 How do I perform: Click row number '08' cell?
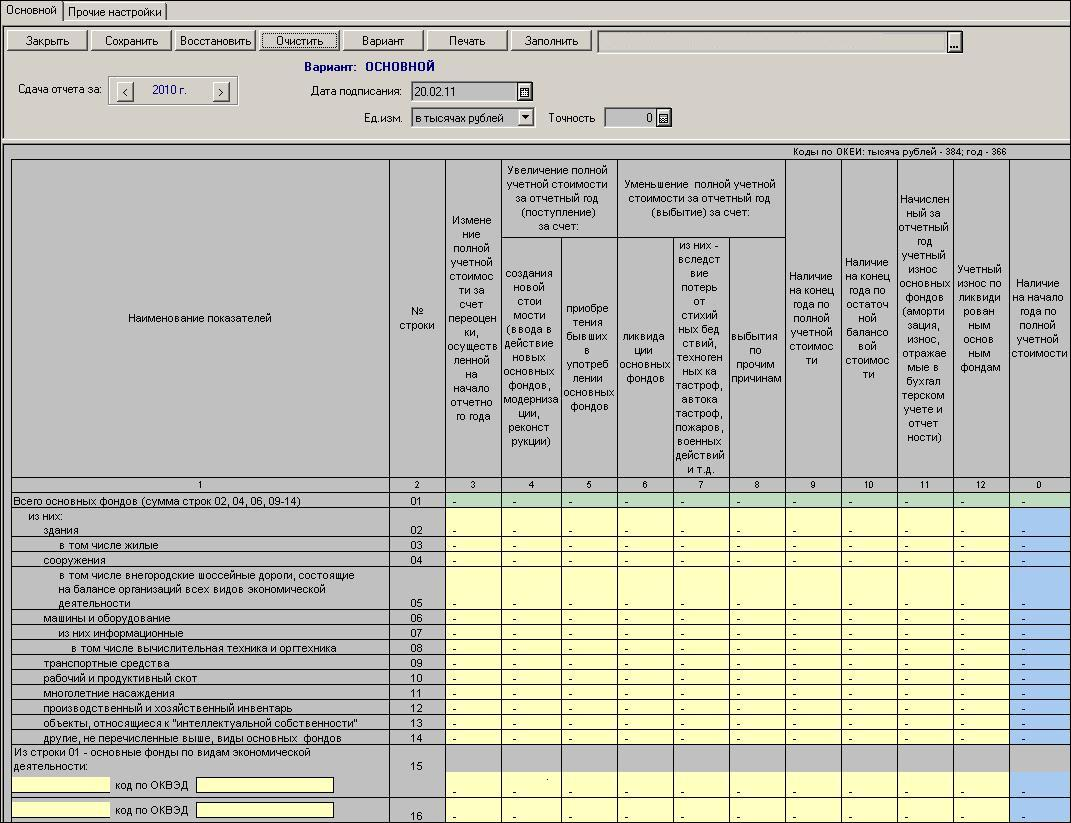coord(417,648)
